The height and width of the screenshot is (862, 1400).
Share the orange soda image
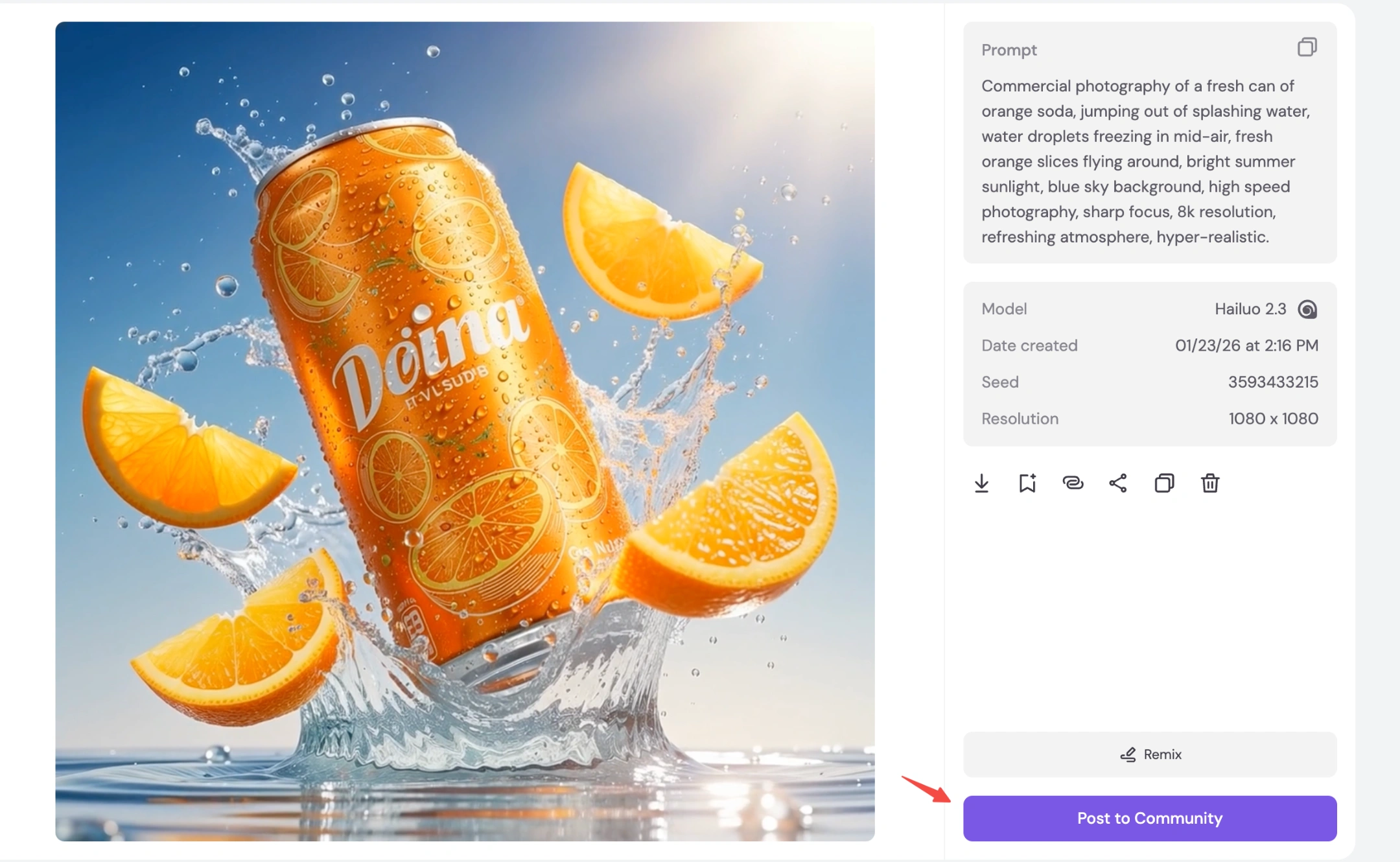click(1119, 483)
